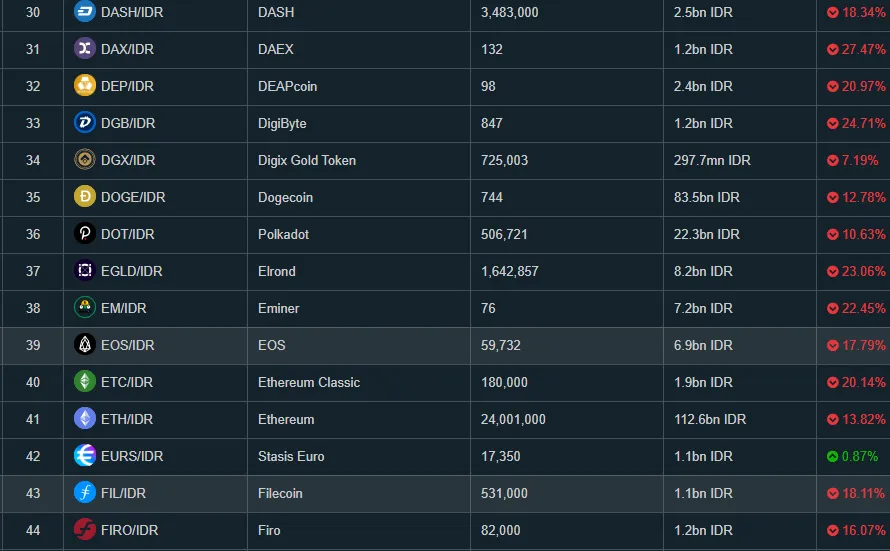This screenshot has height=551, width=890.
Task: Click the Ethereum diamond logo
Action: pos(85,419)
